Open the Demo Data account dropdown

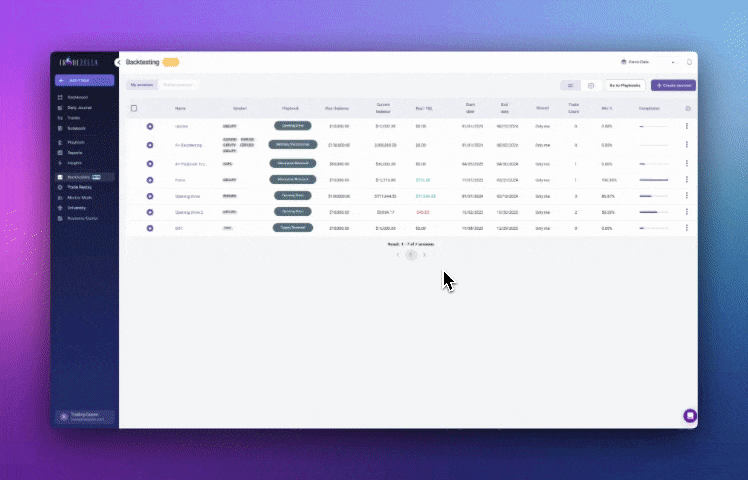pos(647,62)
